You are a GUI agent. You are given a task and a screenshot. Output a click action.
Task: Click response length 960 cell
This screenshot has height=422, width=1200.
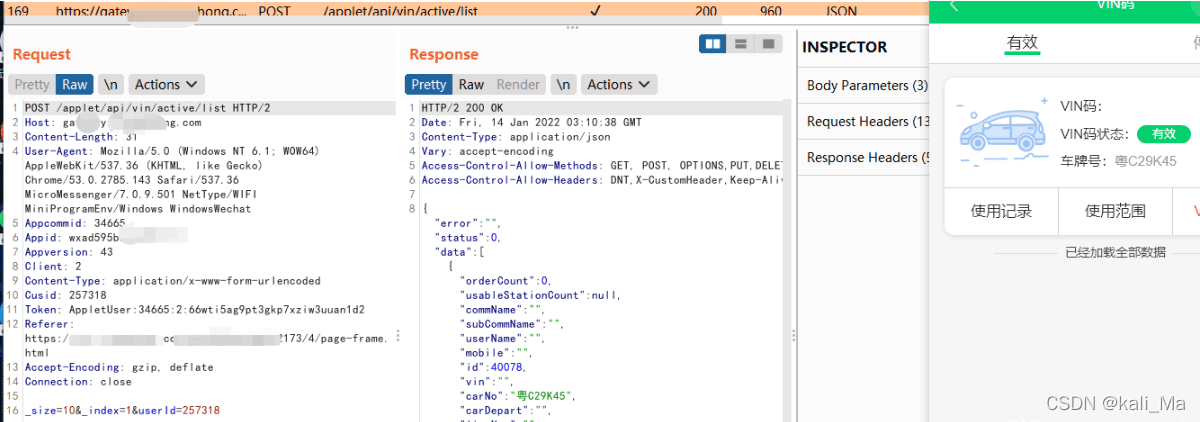point(771,11)
